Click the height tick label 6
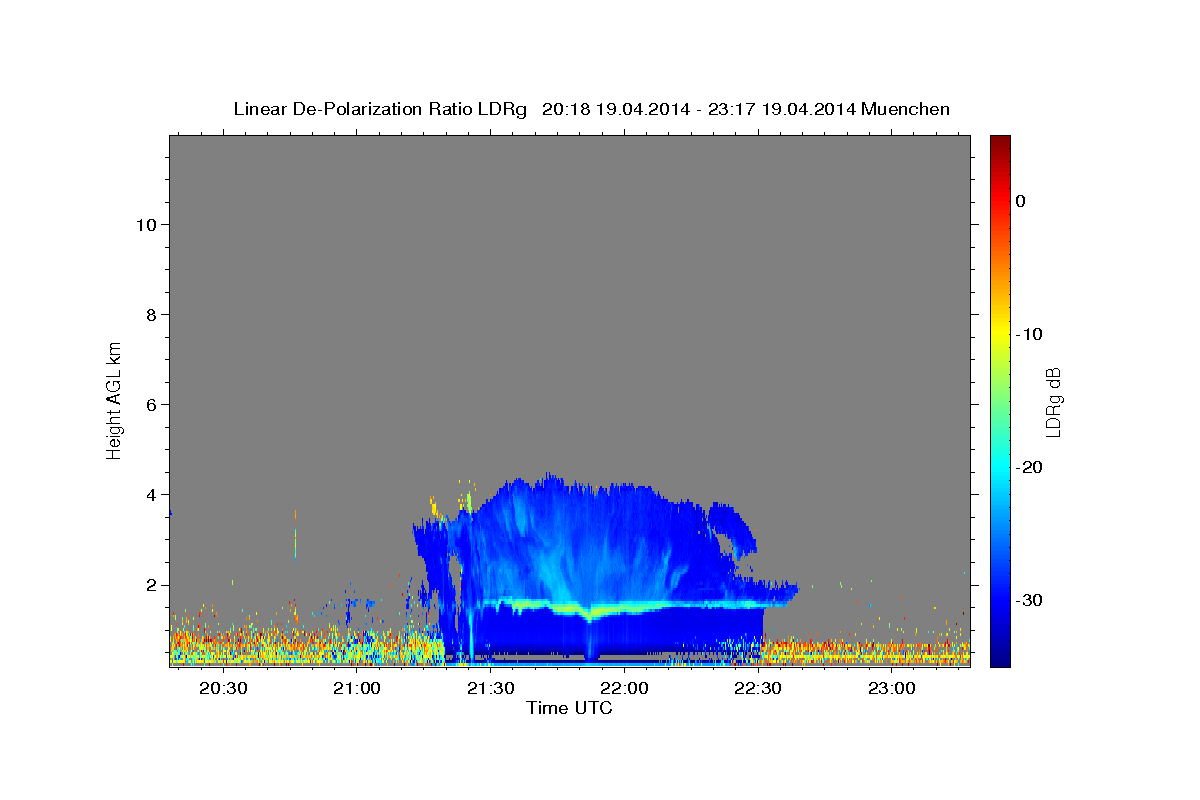The height and width of the screenshot is (800, 1200). (150, 405)
